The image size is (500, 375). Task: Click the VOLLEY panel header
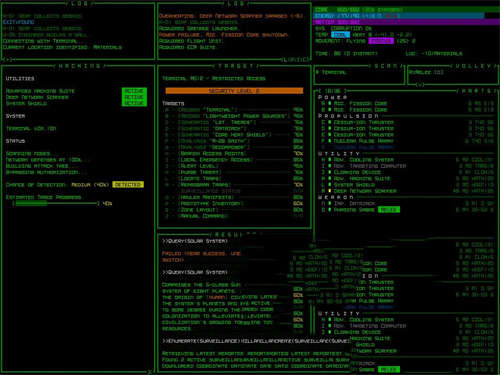[x=473, y=66]
